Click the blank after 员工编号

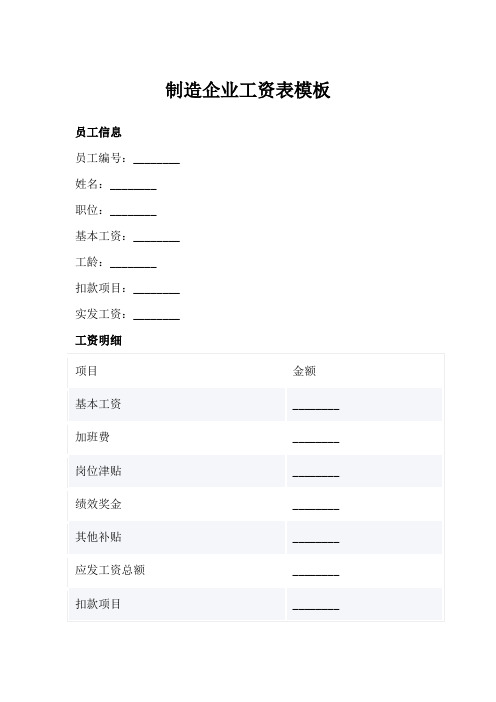[157, 159]
